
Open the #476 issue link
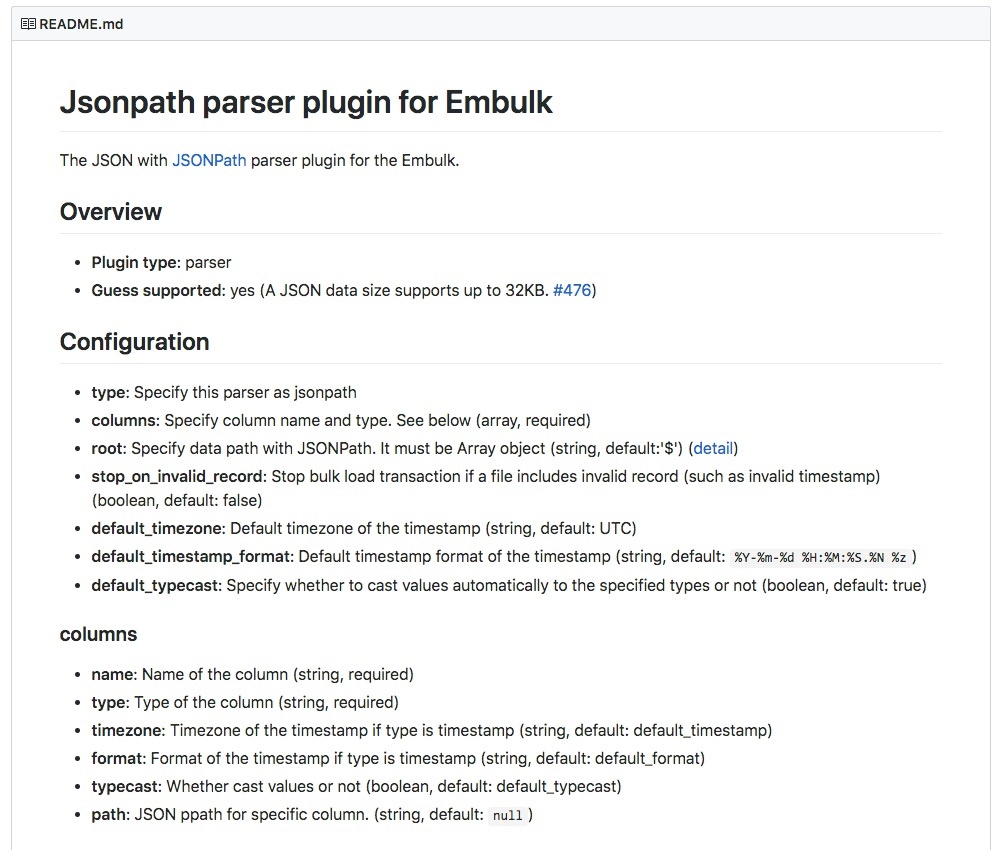tap(572, 290)
